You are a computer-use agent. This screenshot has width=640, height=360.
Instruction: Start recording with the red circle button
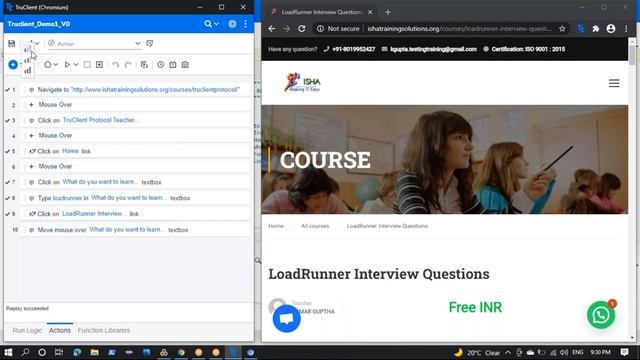pos(48,64)
